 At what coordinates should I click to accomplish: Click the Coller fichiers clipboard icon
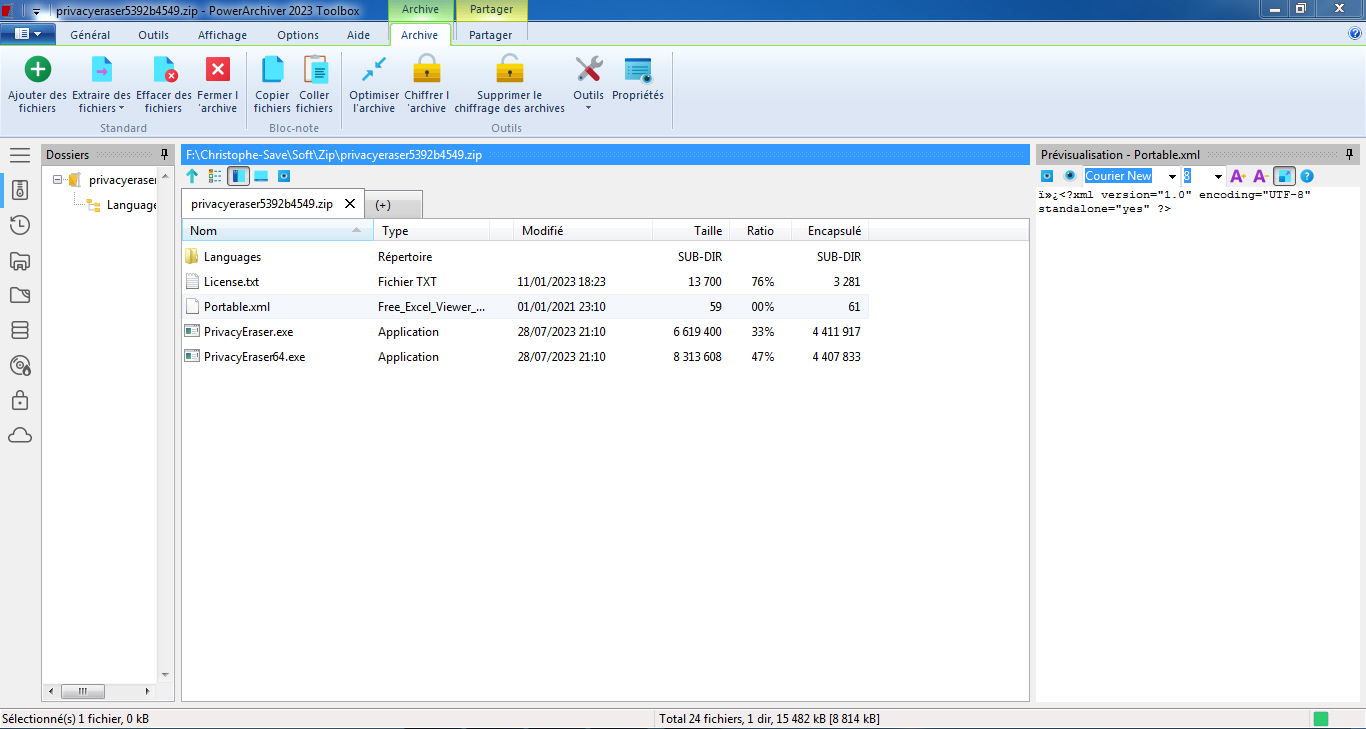point(315,69)
